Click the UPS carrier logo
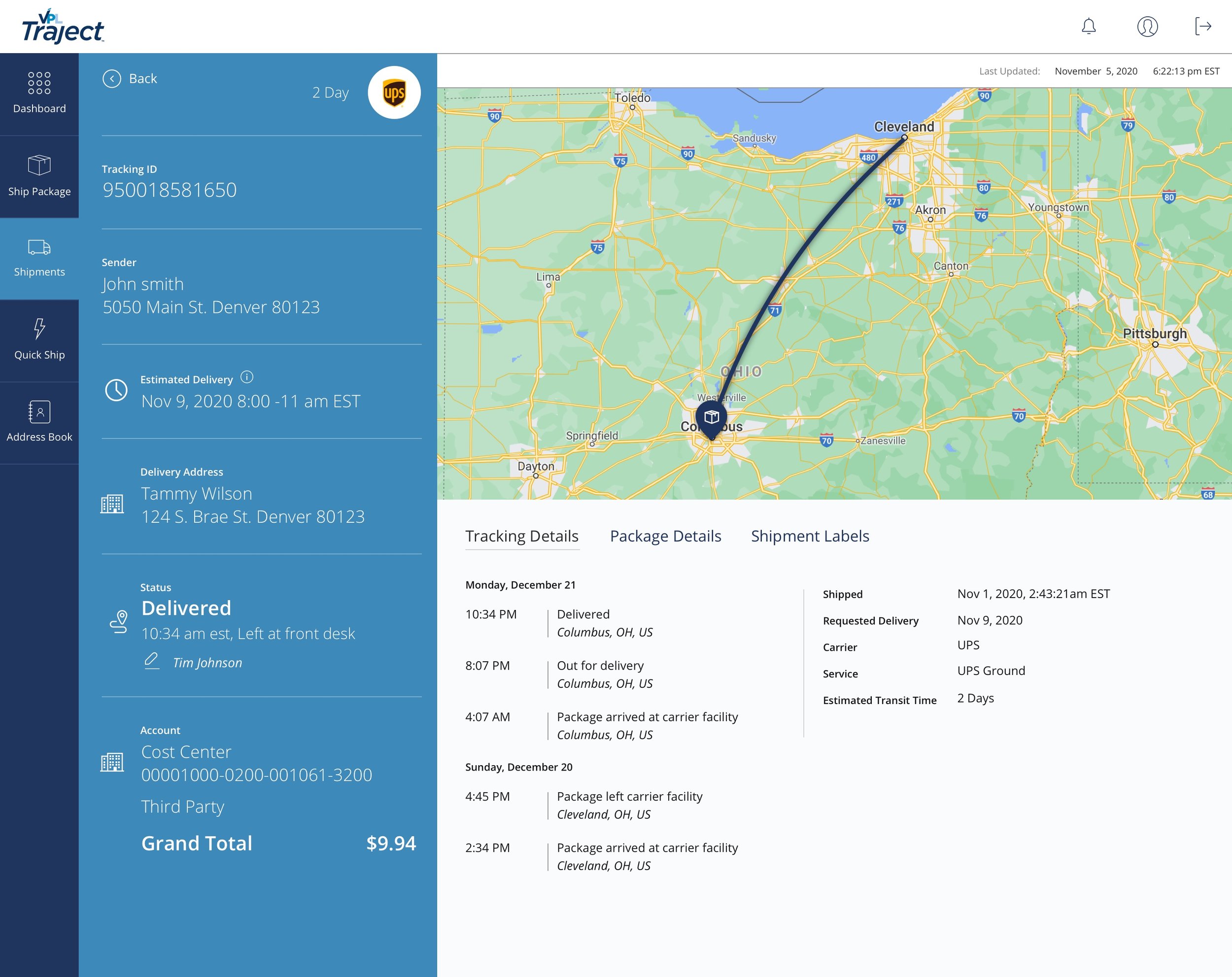The image size is (1232, 977). (394, 93)
